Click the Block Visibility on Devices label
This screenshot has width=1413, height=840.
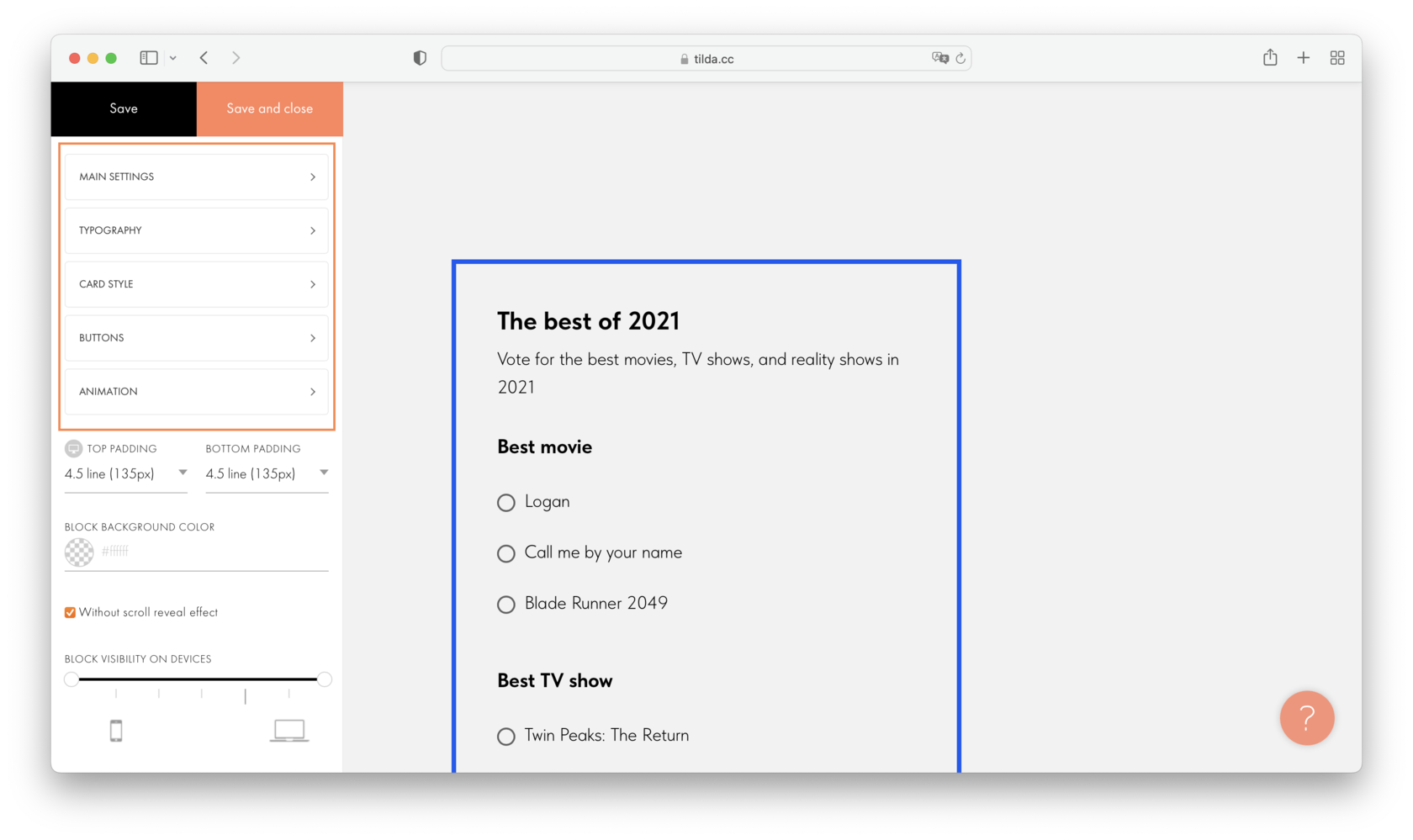138,659
